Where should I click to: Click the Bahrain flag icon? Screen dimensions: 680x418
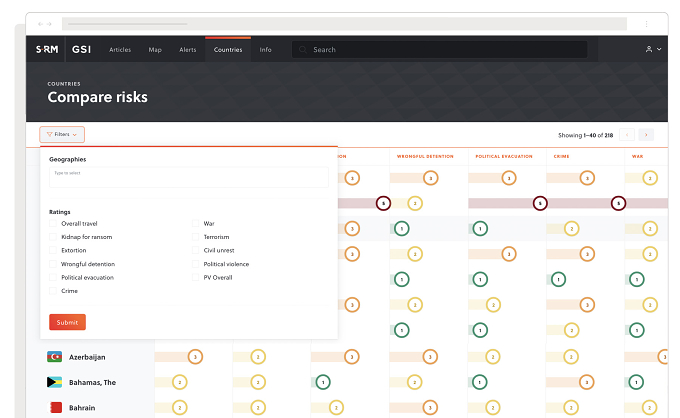55,408
